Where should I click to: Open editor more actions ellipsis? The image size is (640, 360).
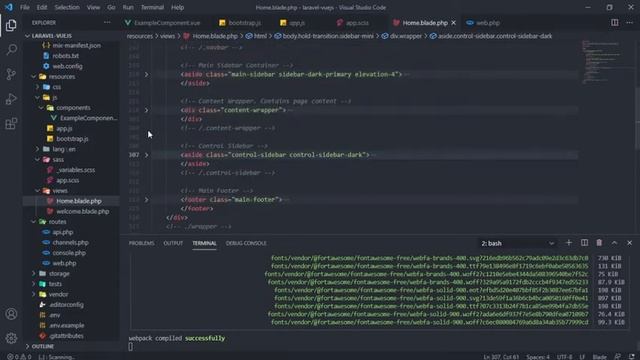coord(629,23)
